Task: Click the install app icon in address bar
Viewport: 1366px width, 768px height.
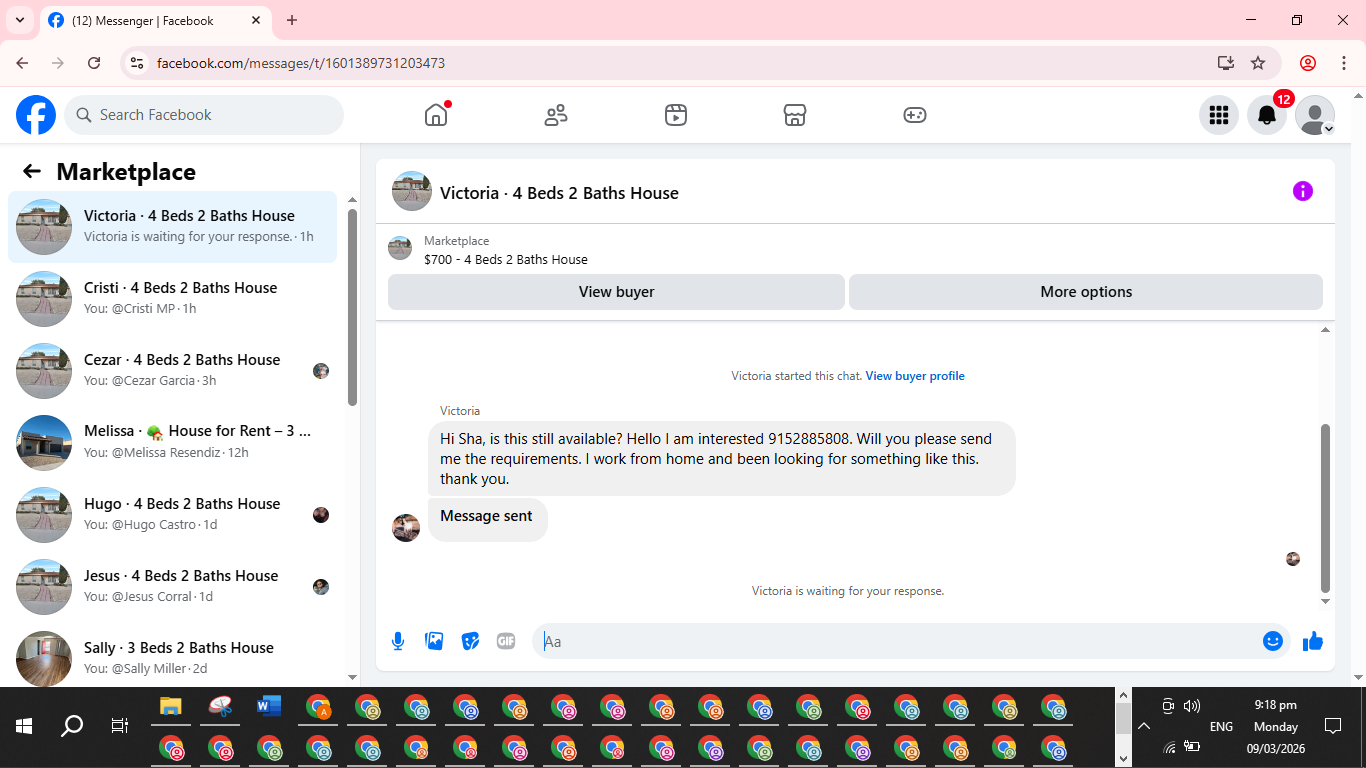Action: click(1226, 63)
